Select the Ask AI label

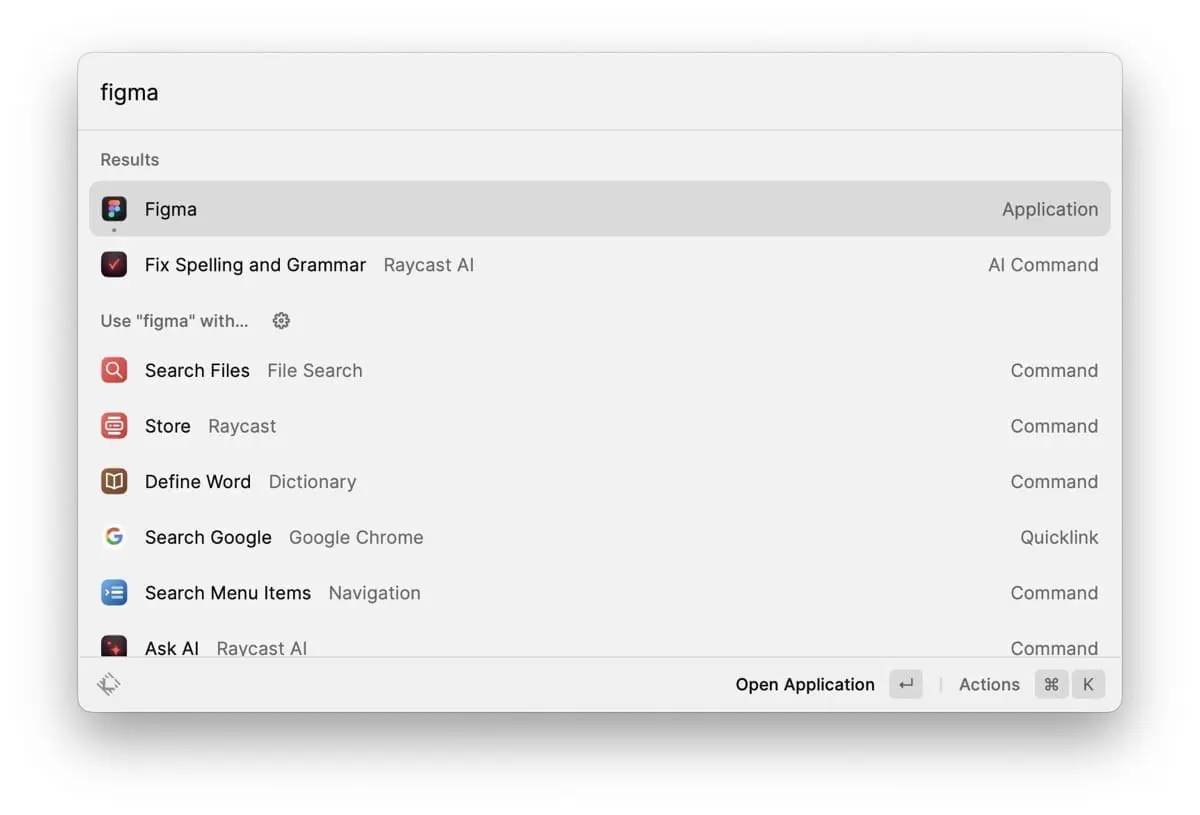pyautogui.click(x=172, y=648)
